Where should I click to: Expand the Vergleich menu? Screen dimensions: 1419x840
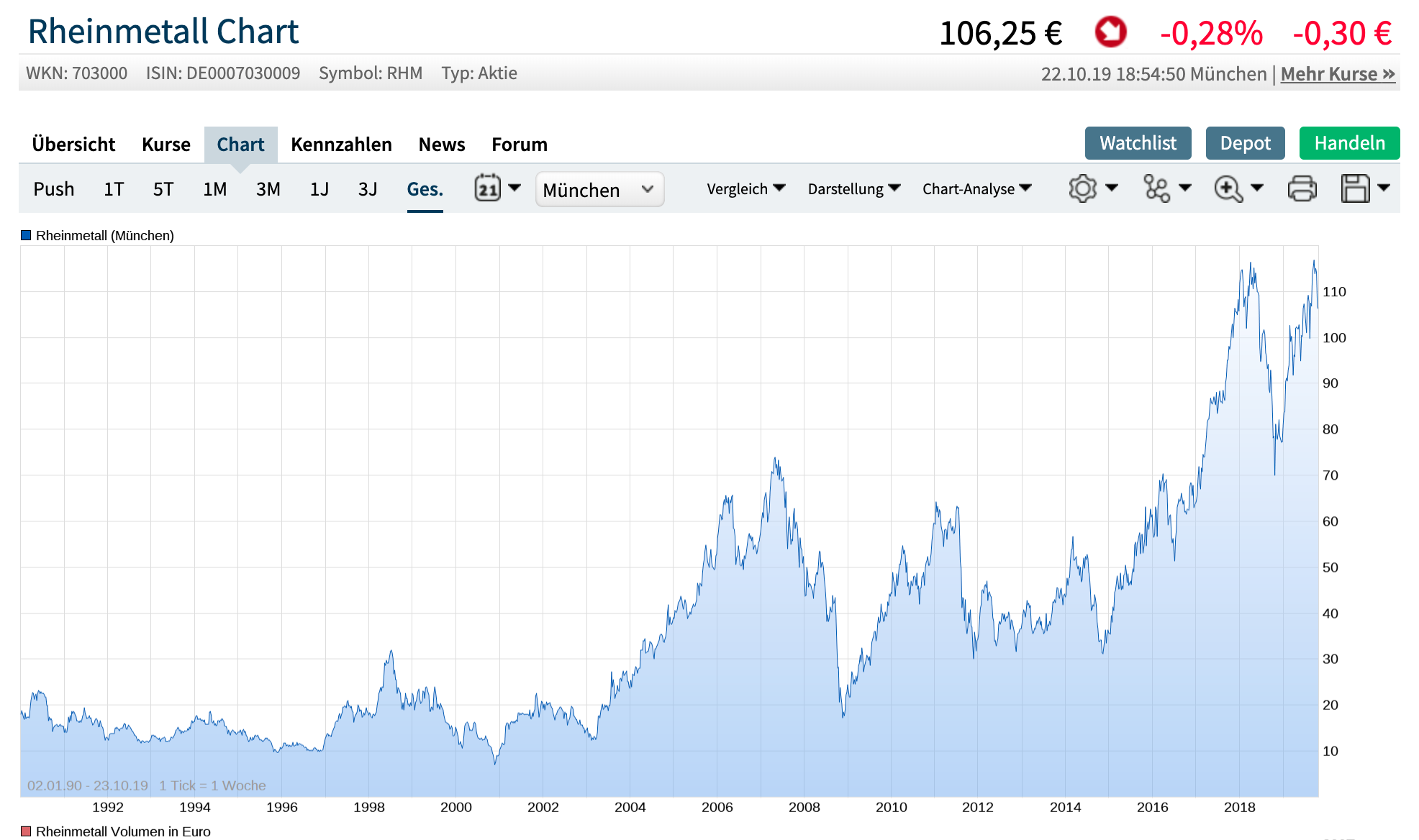coord(745,188)
